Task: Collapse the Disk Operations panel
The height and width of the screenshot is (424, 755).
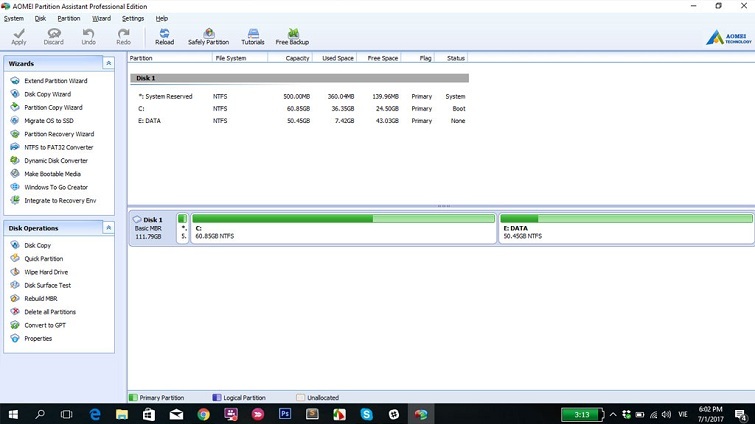Action: click(108, 228)
